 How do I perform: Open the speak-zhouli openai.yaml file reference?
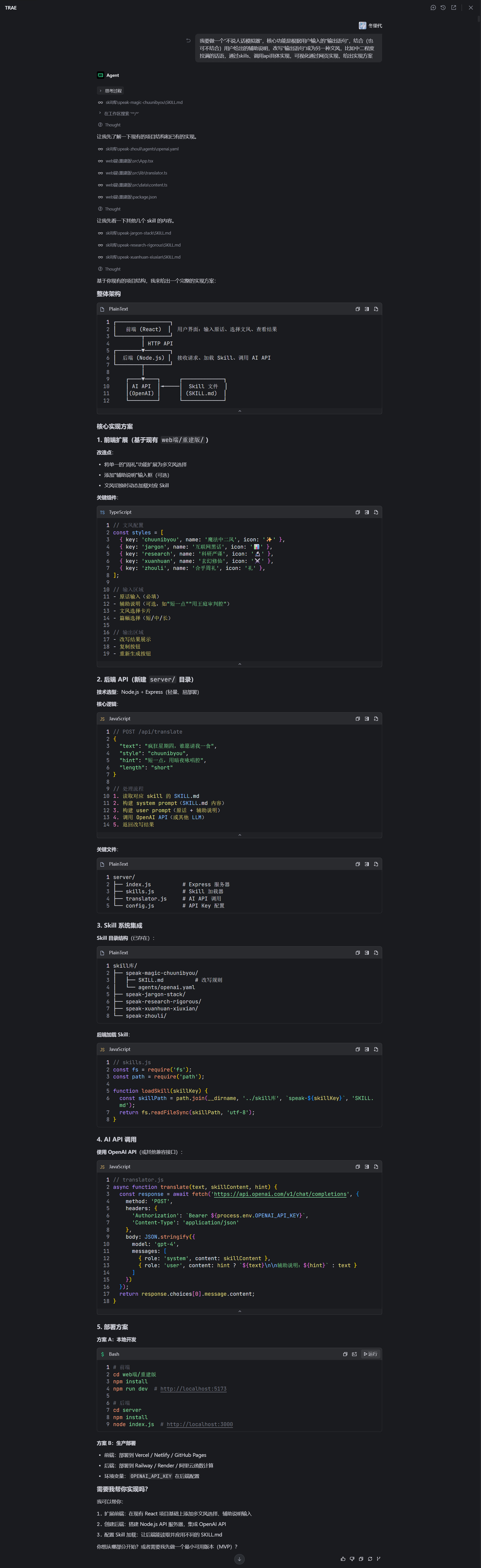(138, 149)
